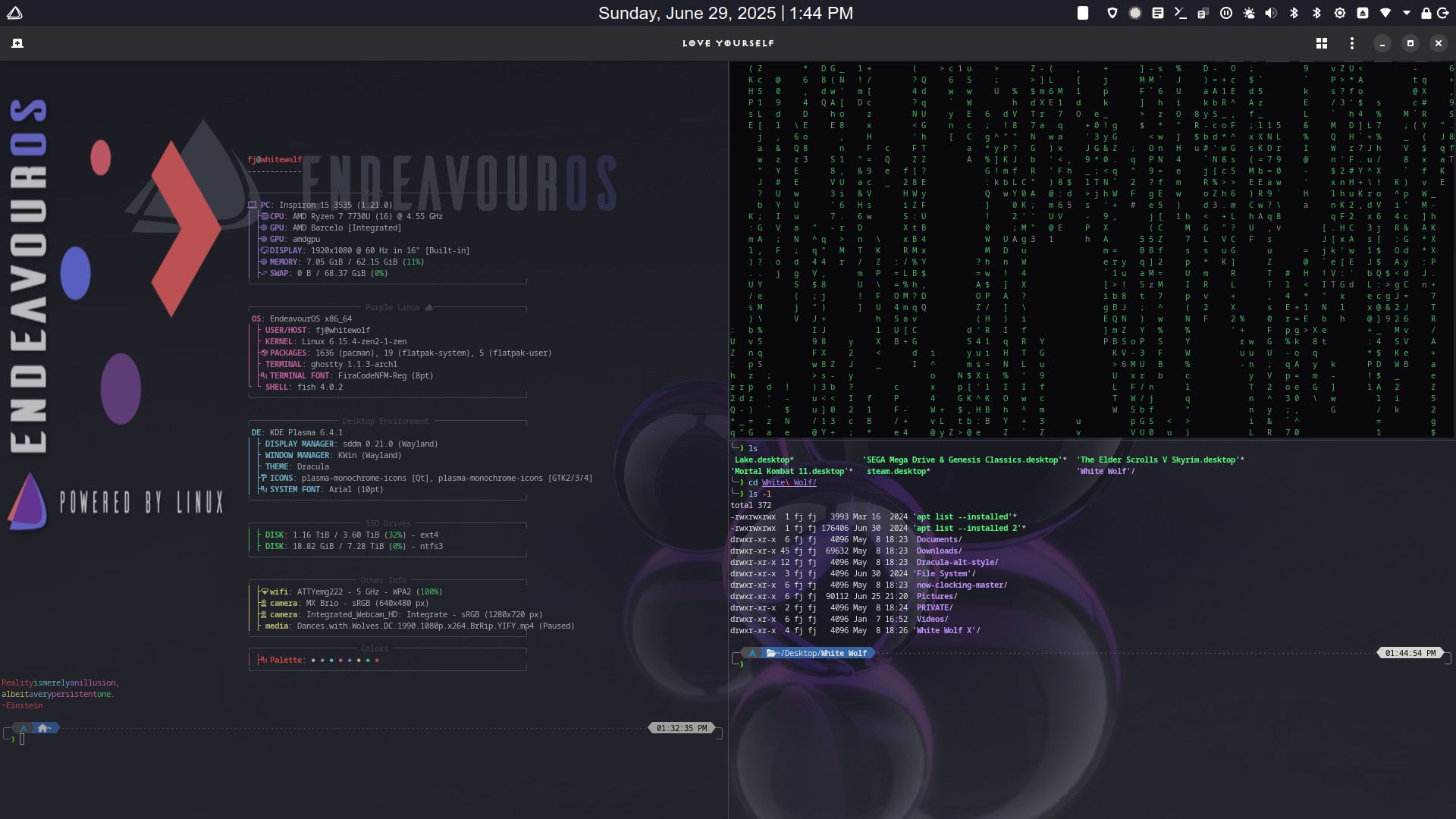Open the terminal tray icon
This screenshot has width=1456, height=819.
tap(1180, 13)
